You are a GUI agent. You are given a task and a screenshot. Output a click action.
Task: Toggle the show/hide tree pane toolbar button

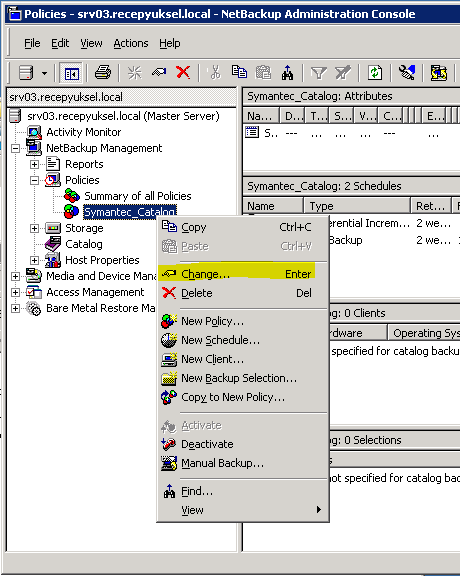71,73
